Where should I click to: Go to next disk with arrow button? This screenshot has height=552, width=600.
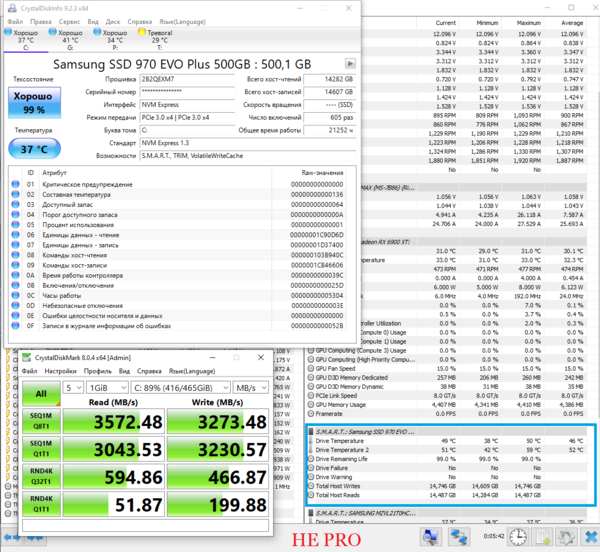pos(350,64)
